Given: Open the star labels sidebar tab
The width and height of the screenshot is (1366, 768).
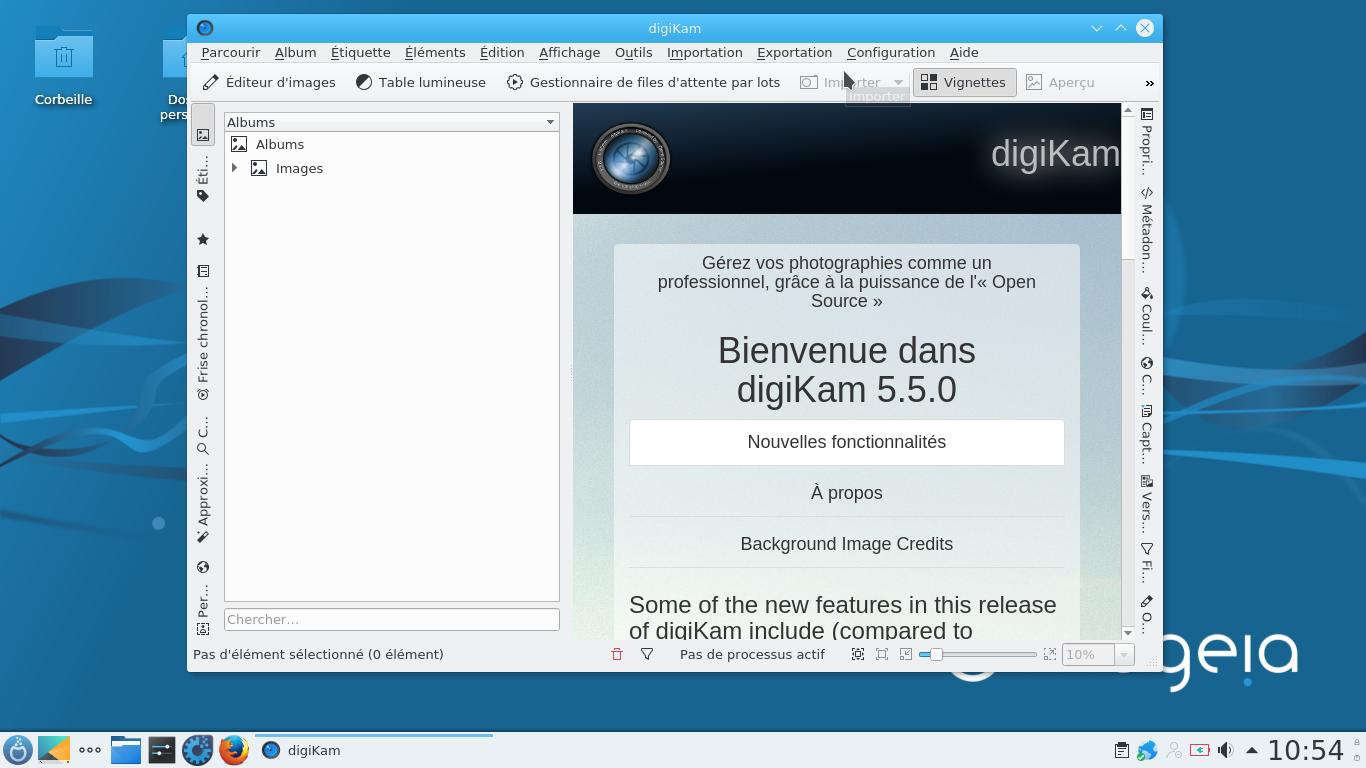Looking at the screenshot, I should click(203, 239).
